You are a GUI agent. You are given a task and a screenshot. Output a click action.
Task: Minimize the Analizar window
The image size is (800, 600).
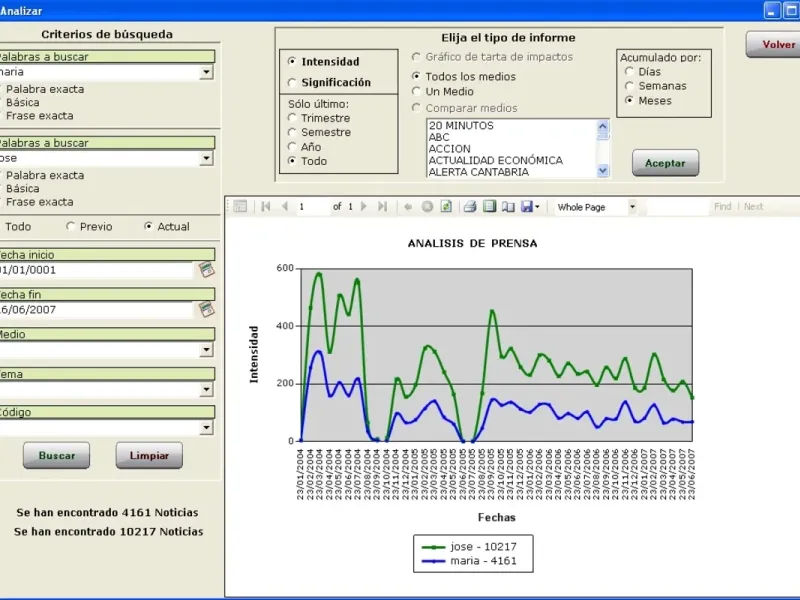[772, 10]
